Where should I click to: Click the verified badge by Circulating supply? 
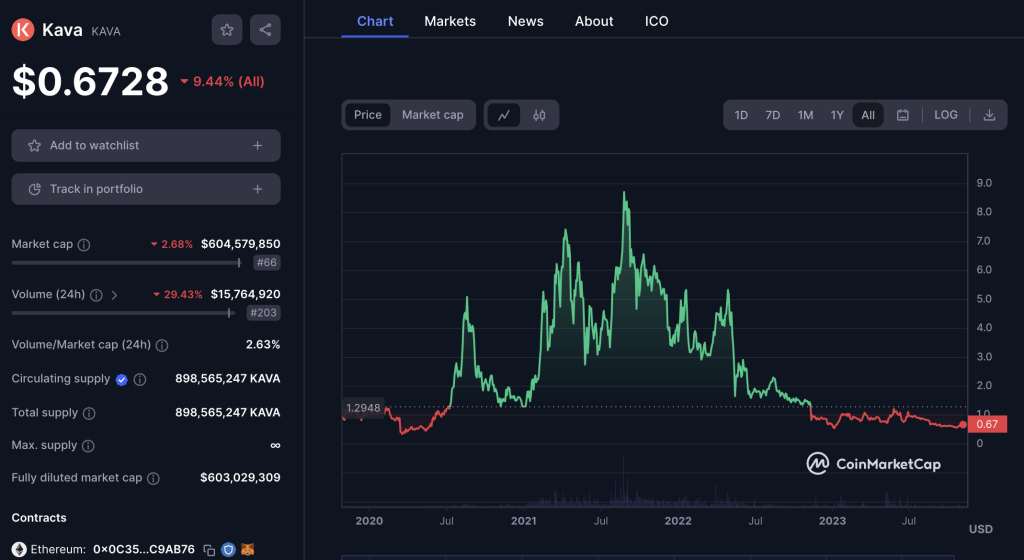click(121, 379)
